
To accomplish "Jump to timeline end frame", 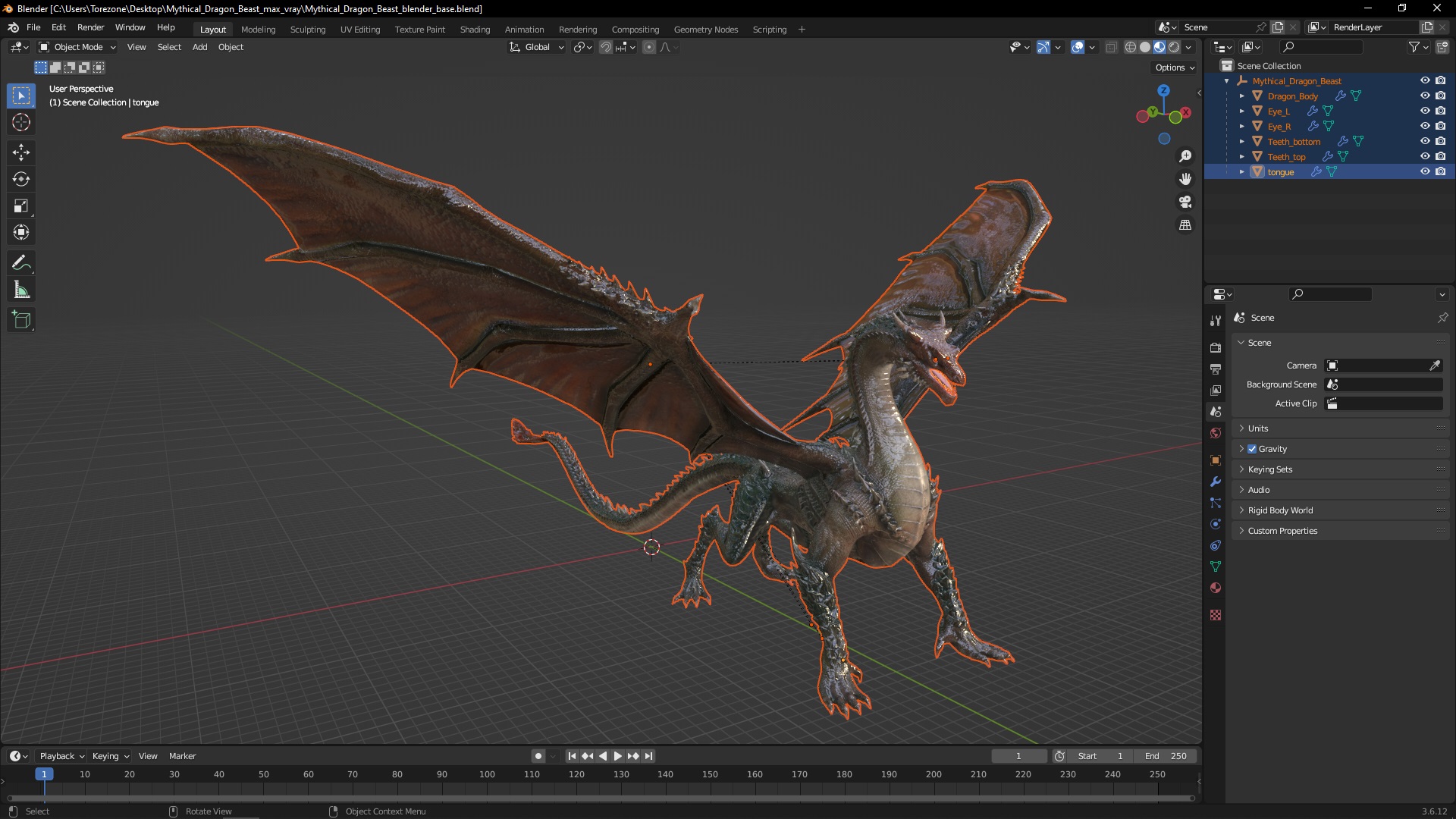I will (x=648, y=756).
